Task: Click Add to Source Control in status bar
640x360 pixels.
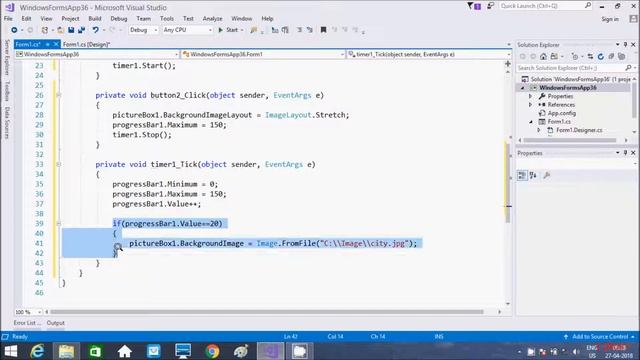Action: (x=600, y=337)
